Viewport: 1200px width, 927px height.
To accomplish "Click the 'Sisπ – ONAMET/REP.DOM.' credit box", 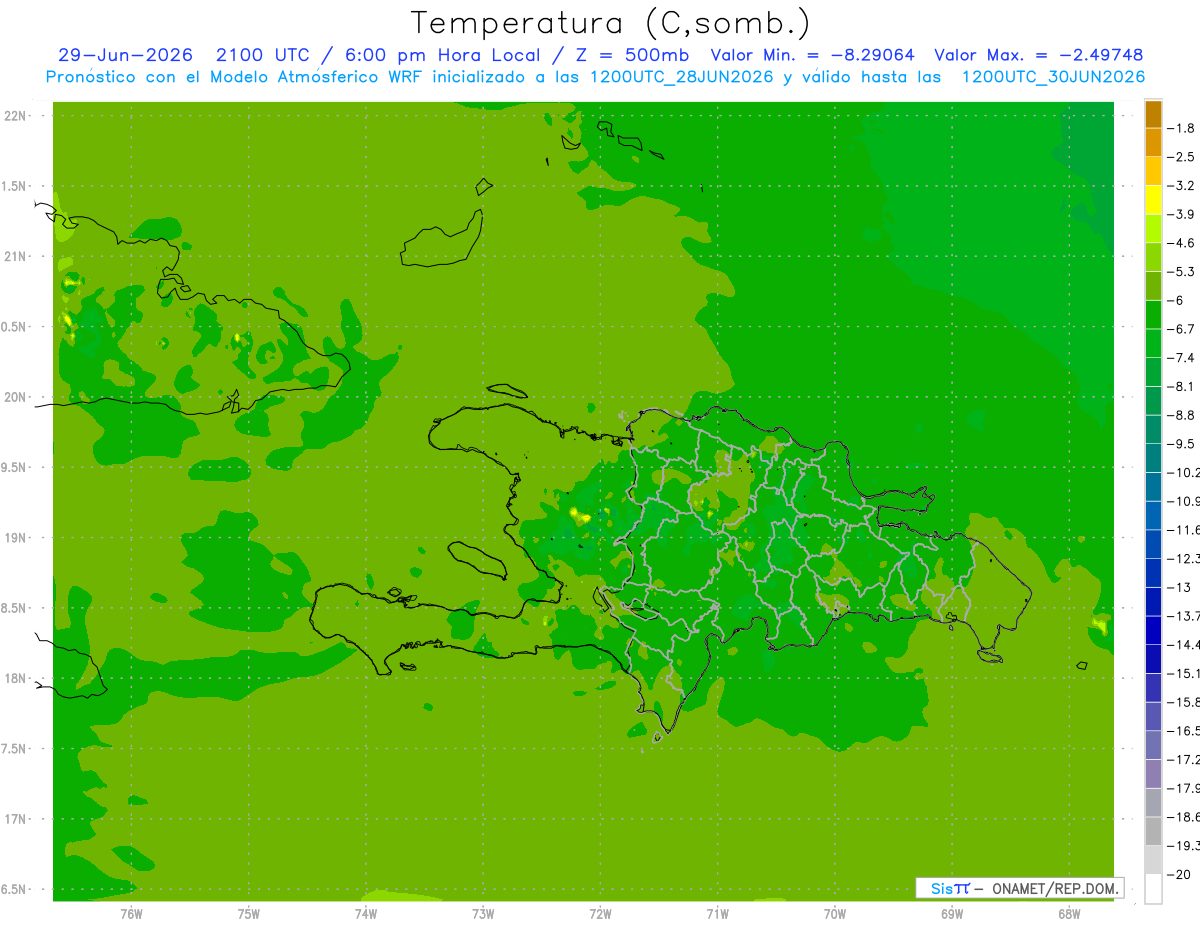I will coord(1019,888).
